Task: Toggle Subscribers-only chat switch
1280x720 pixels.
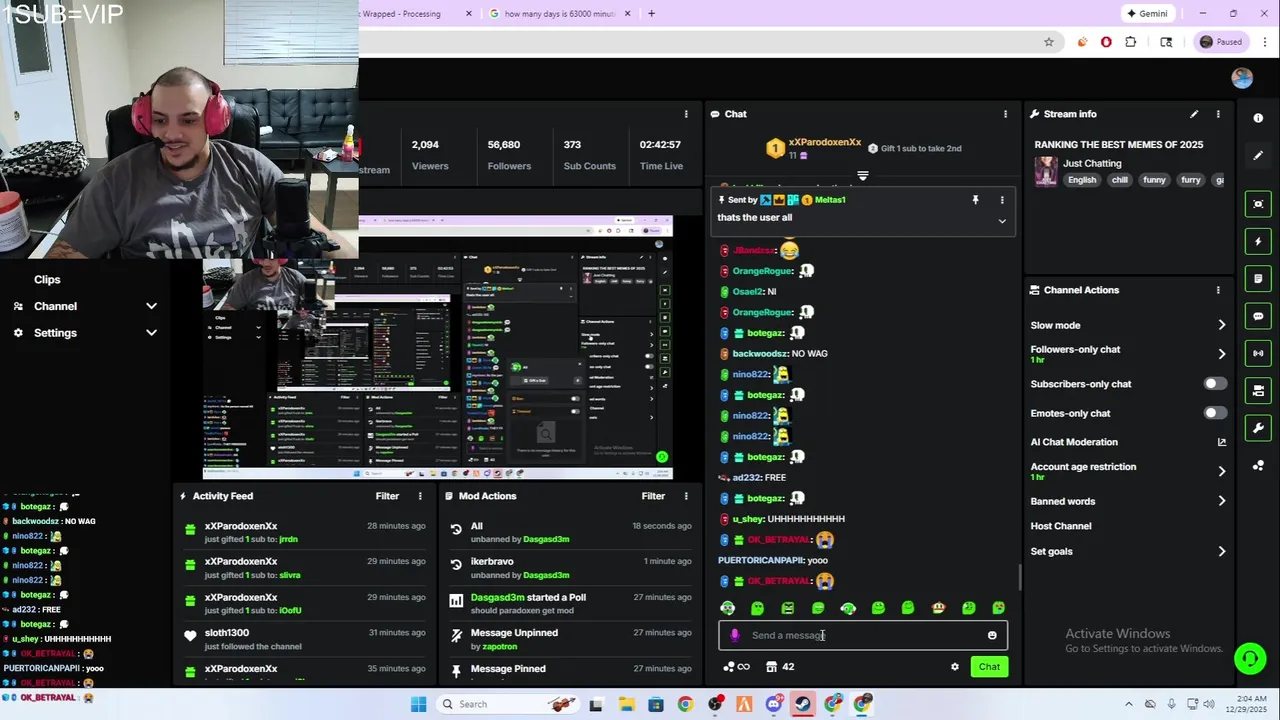Action: click(x=1214, y=384)
